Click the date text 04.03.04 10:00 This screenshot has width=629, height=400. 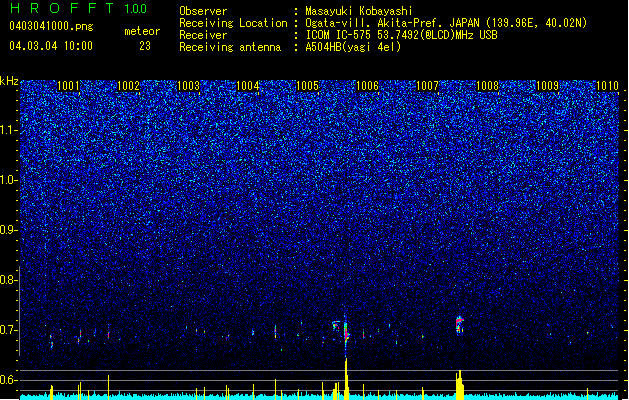coord(51,46)
